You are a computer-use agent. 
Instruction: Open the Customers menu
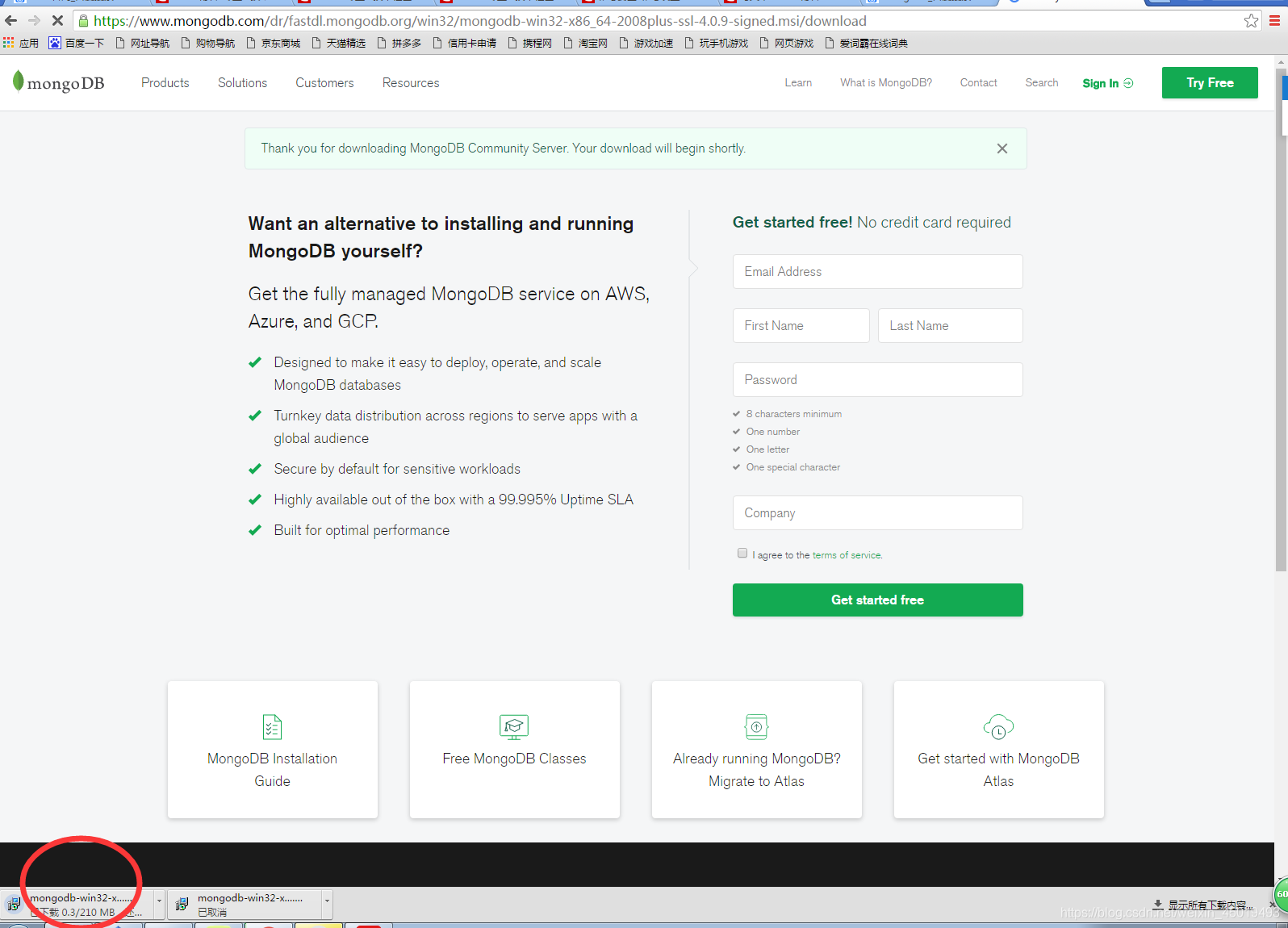pyautogui.click(x=324, y=82)
